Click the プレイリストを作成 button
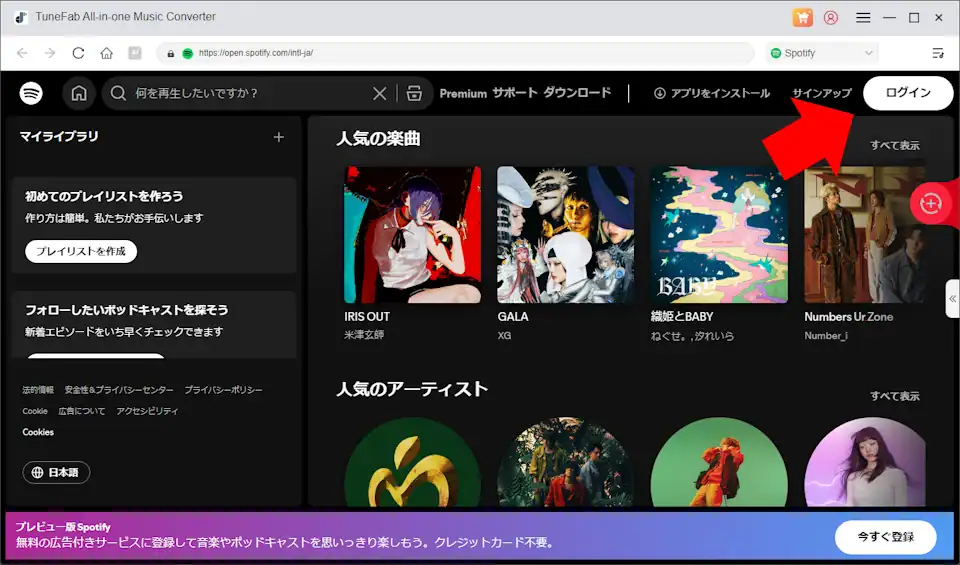960x565 pixels. (x=81, y=251)
